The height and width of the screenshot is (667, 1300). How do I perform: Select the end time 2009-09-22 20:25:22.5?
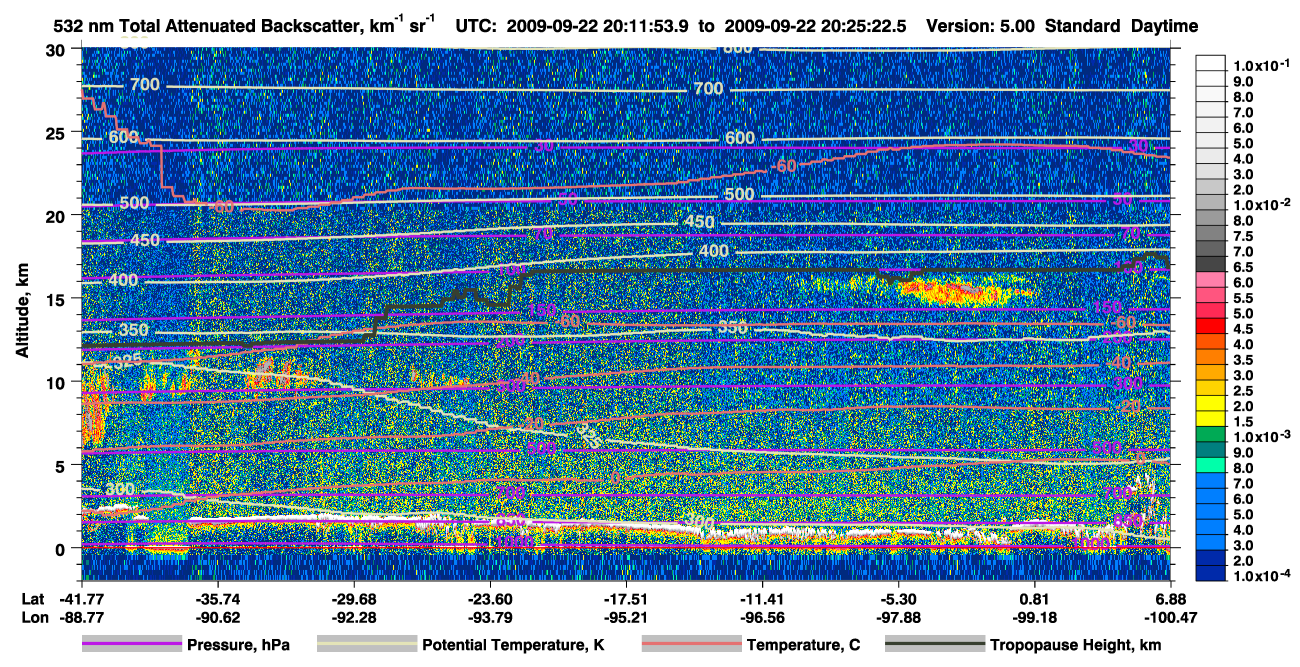point(816,27)
